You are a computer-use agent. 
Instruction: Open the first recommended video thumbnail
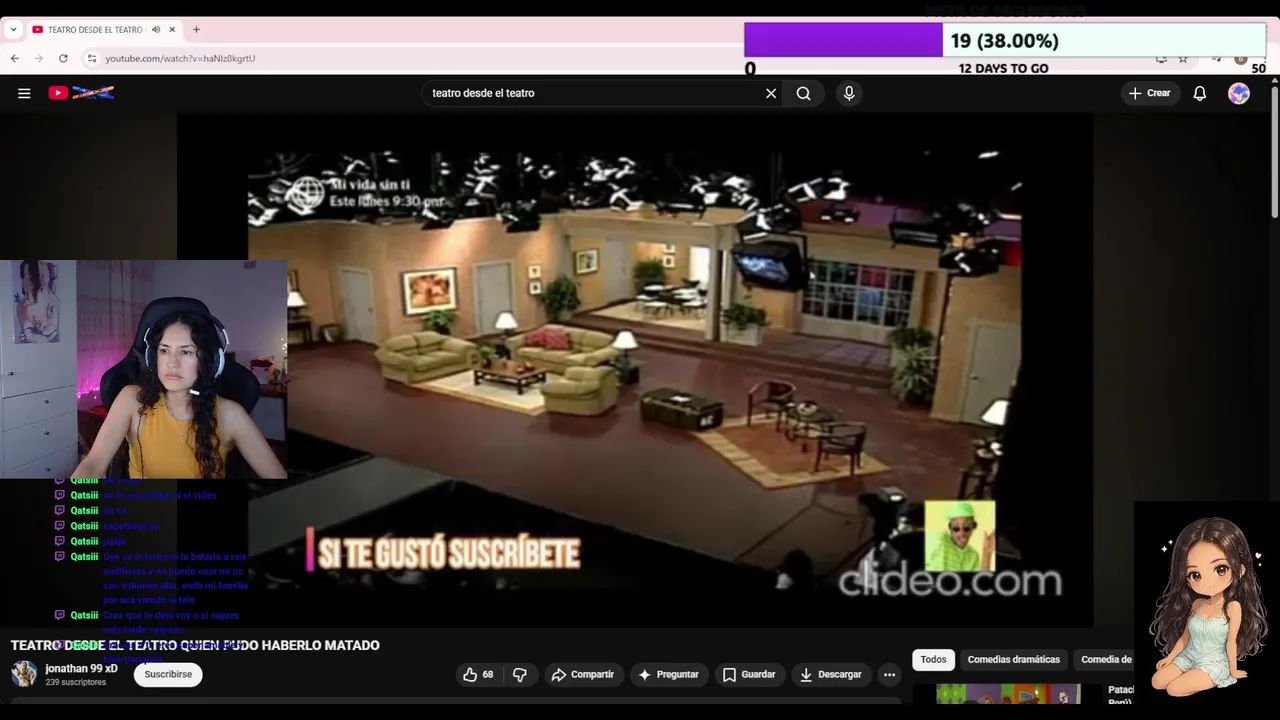coord(1008,694)
